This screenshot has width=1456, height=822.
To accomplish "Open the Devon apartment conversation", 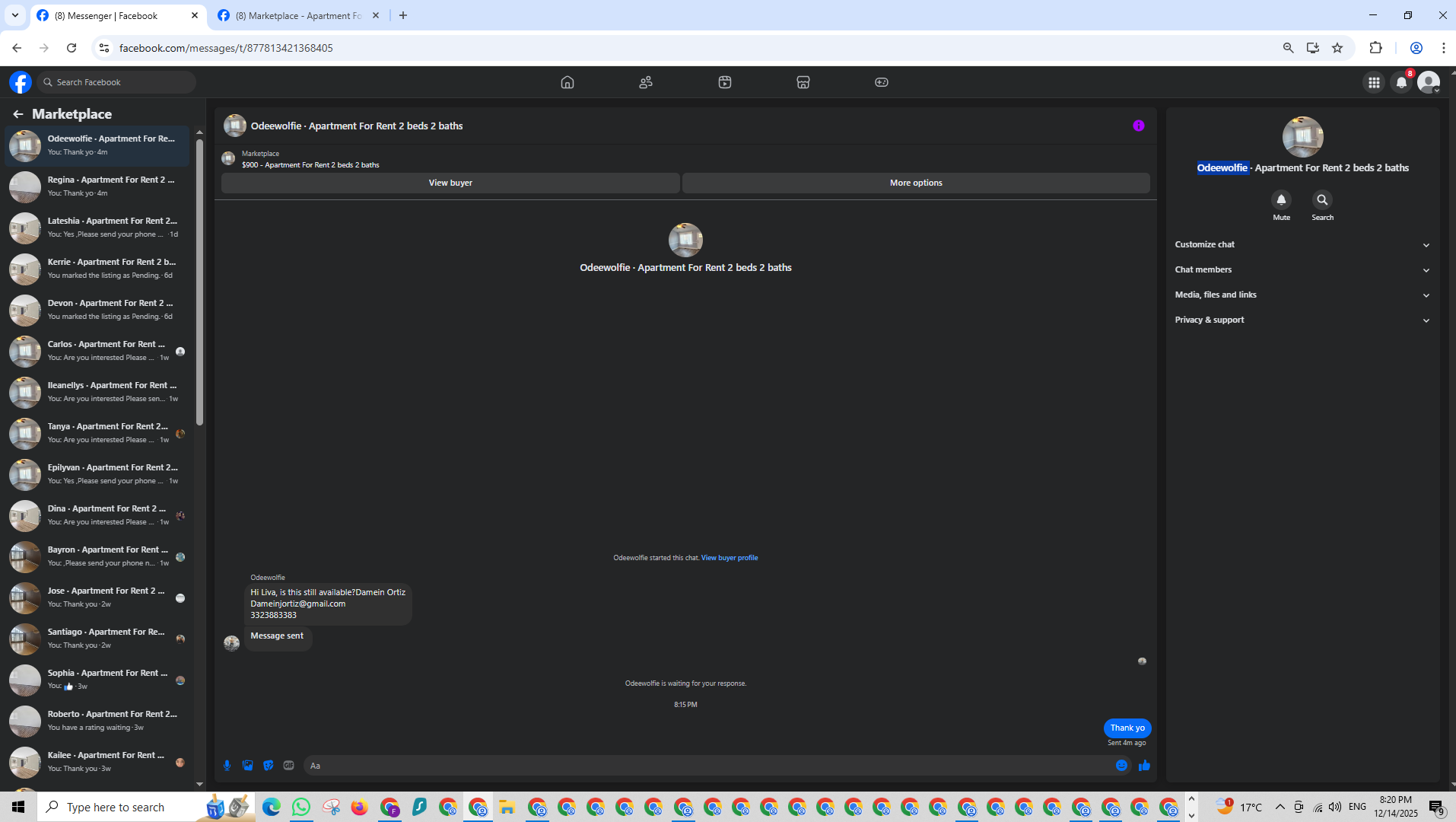I will 97,310.
